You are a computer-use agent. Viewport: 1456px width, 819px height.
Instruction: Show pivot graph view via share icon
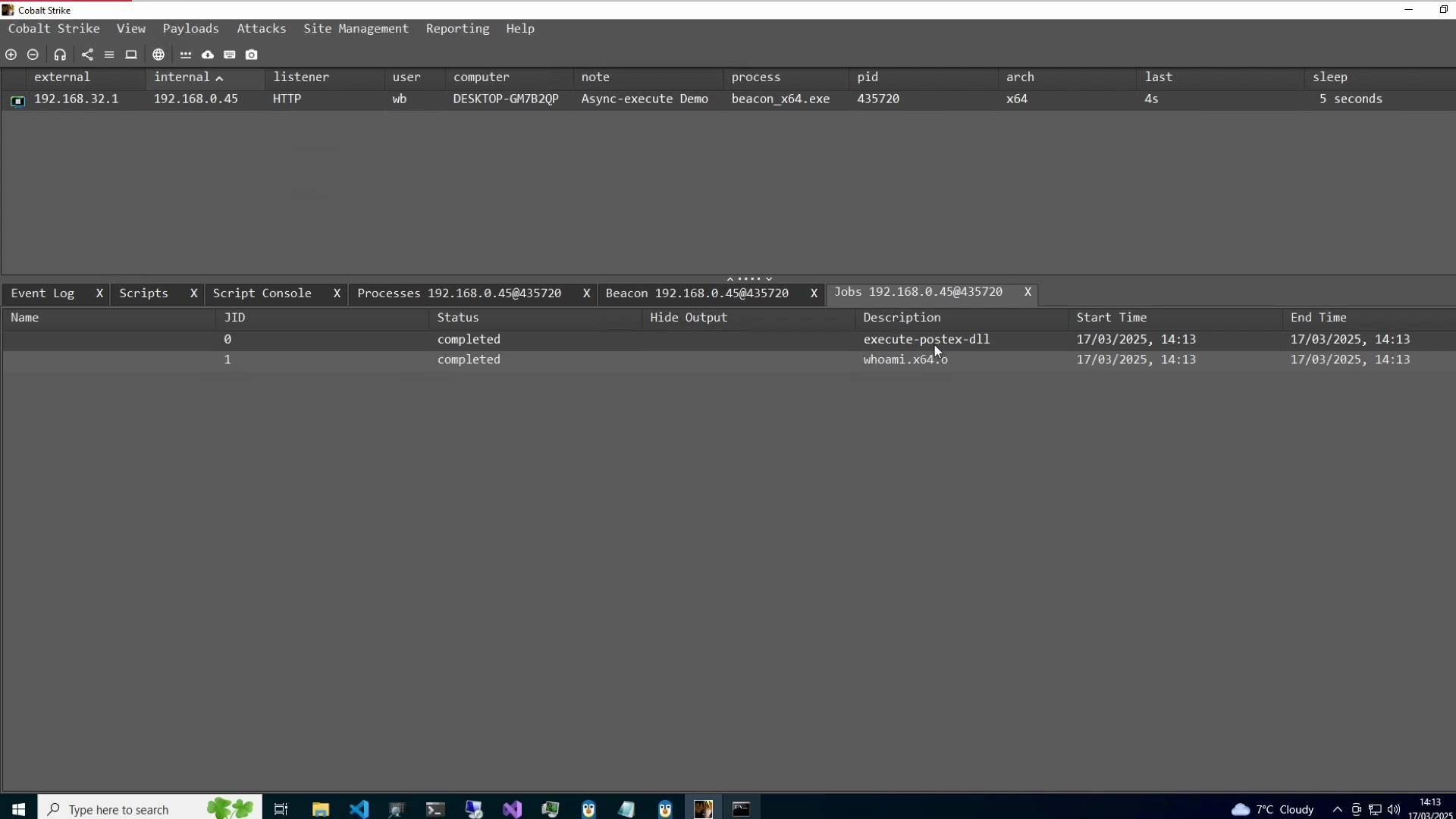click(x=87, y=55)
